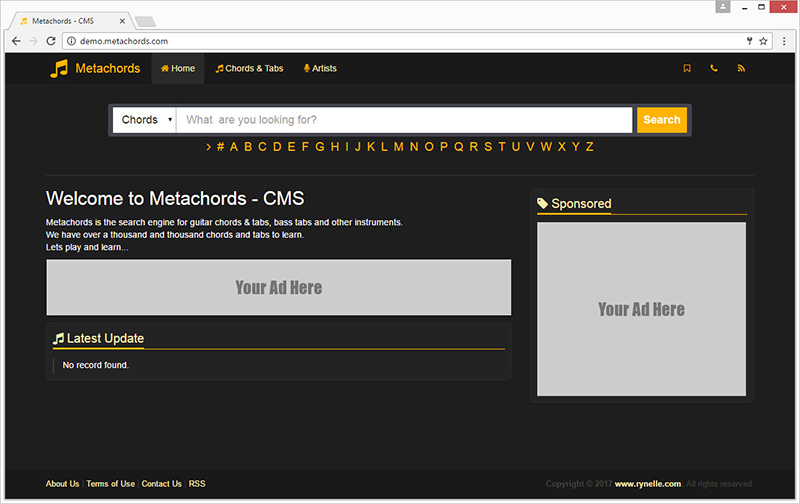Browse chords starting with D
The height and width of the screenshot is (504, 800).
pyautogui.click(x=277, y=147)
